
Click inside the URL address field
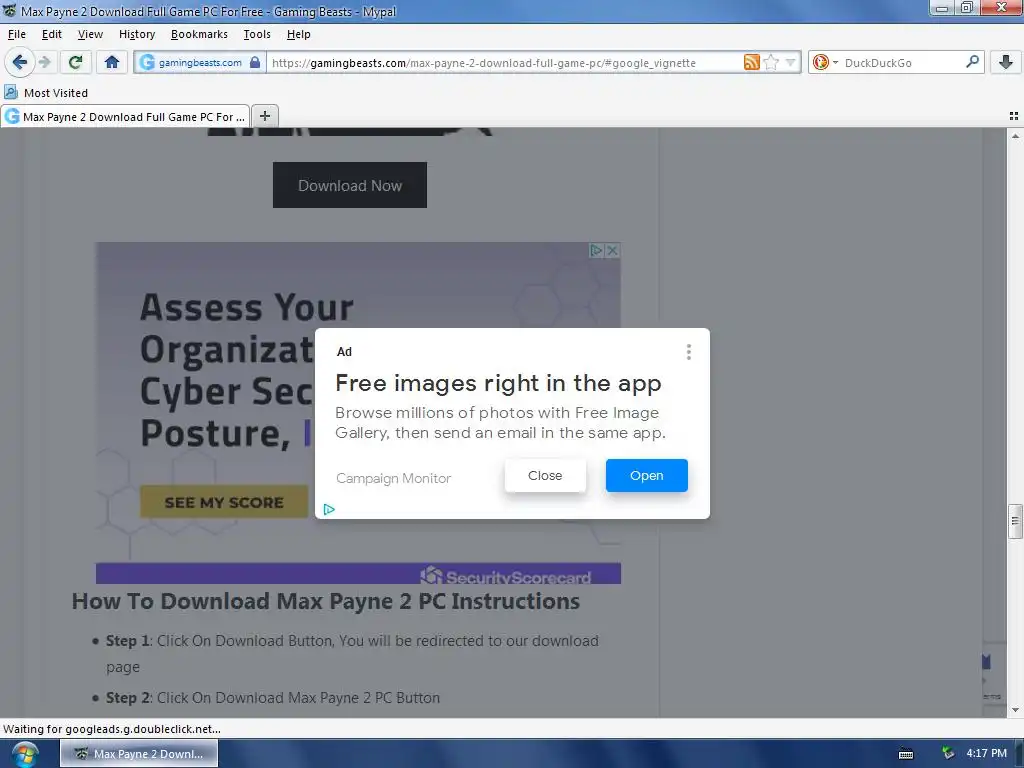[503, 63]
